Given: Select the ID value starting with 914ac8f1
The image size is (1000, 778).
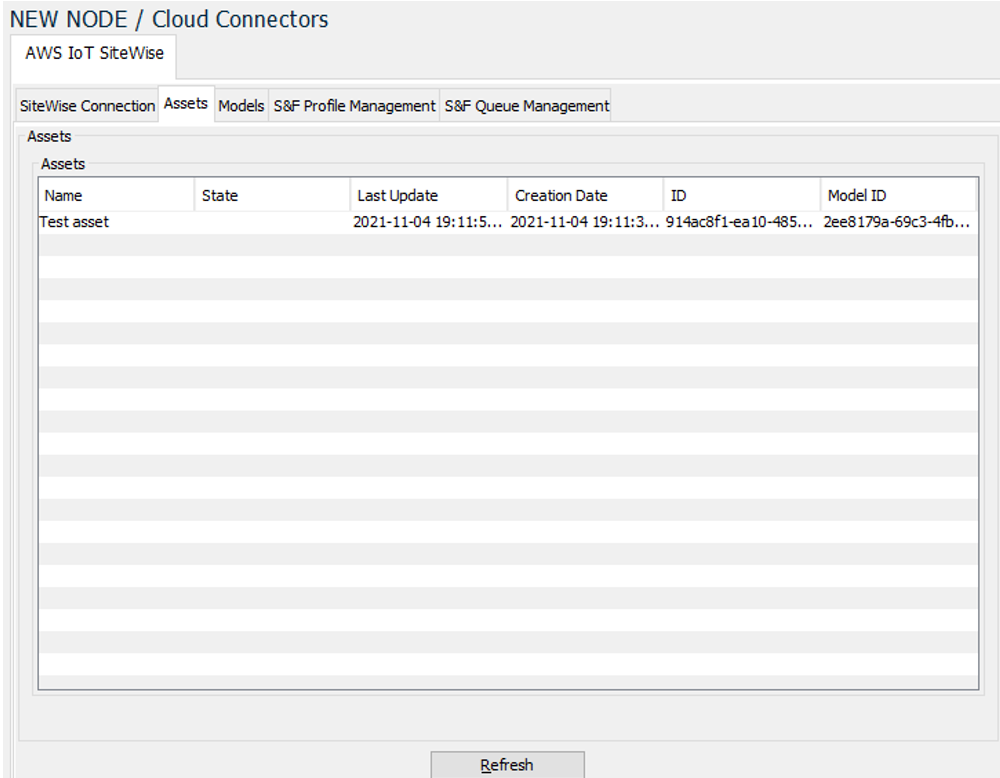Looking at the screenshot, I should point(740,222).
